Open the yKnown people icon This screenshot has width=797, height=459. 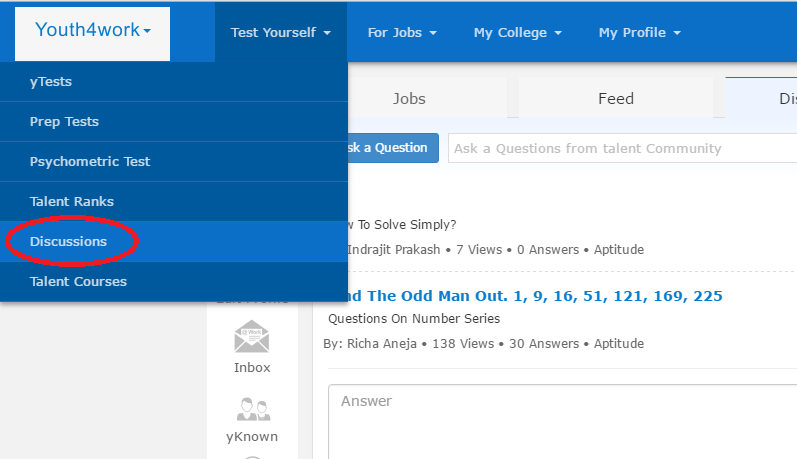[x=253, y=409]
